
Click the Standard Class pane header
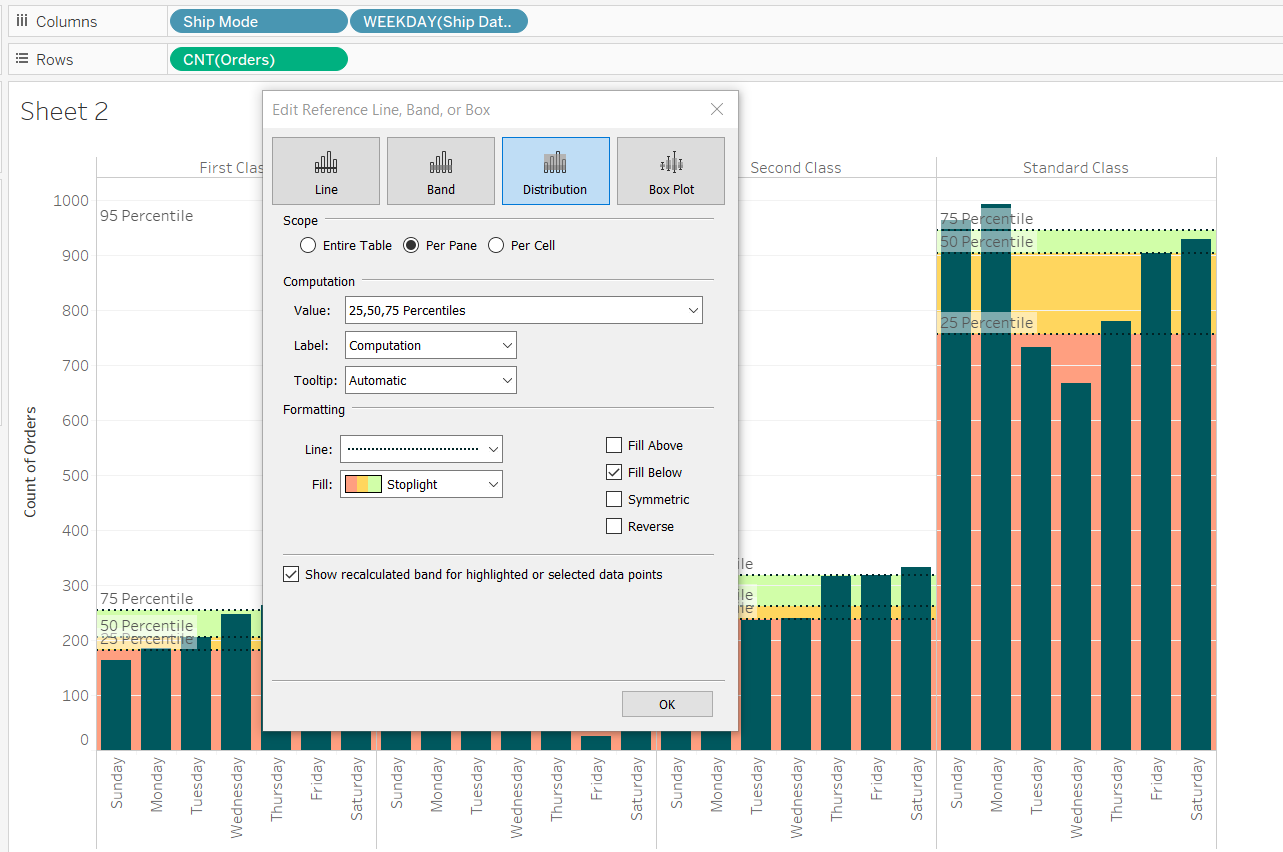coord(1076,168)
